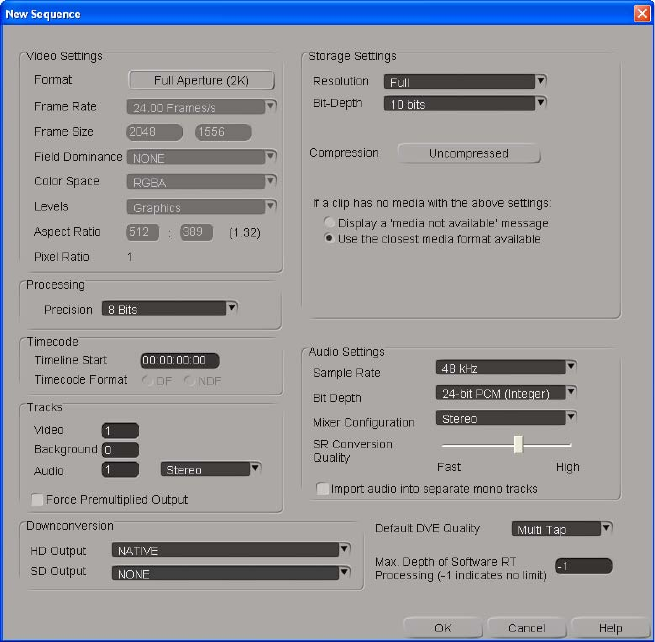Click the Audio tracks count field
Viewport: 655px width, 642px height.
click(120, 469)
